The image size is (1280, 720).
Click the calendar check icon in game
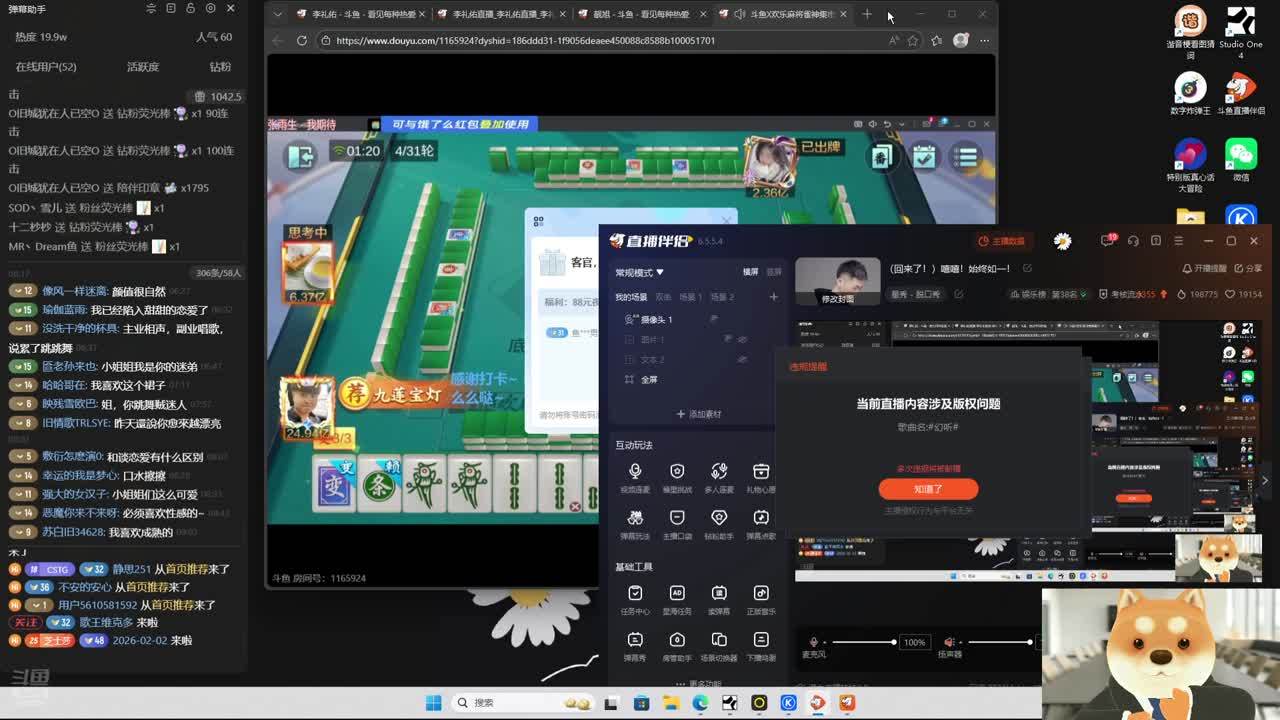925,157
